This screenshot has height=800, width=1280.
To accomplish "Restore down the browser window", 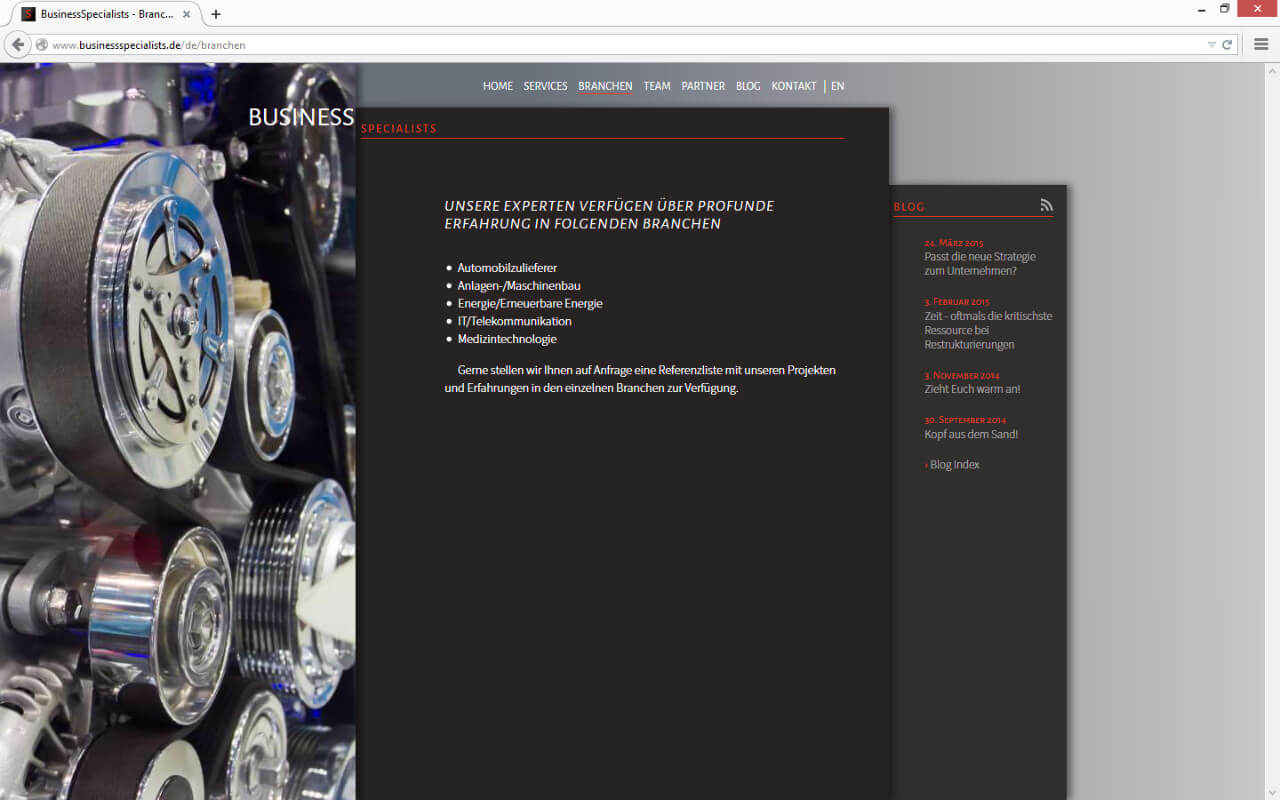I will pos(1224,9).
